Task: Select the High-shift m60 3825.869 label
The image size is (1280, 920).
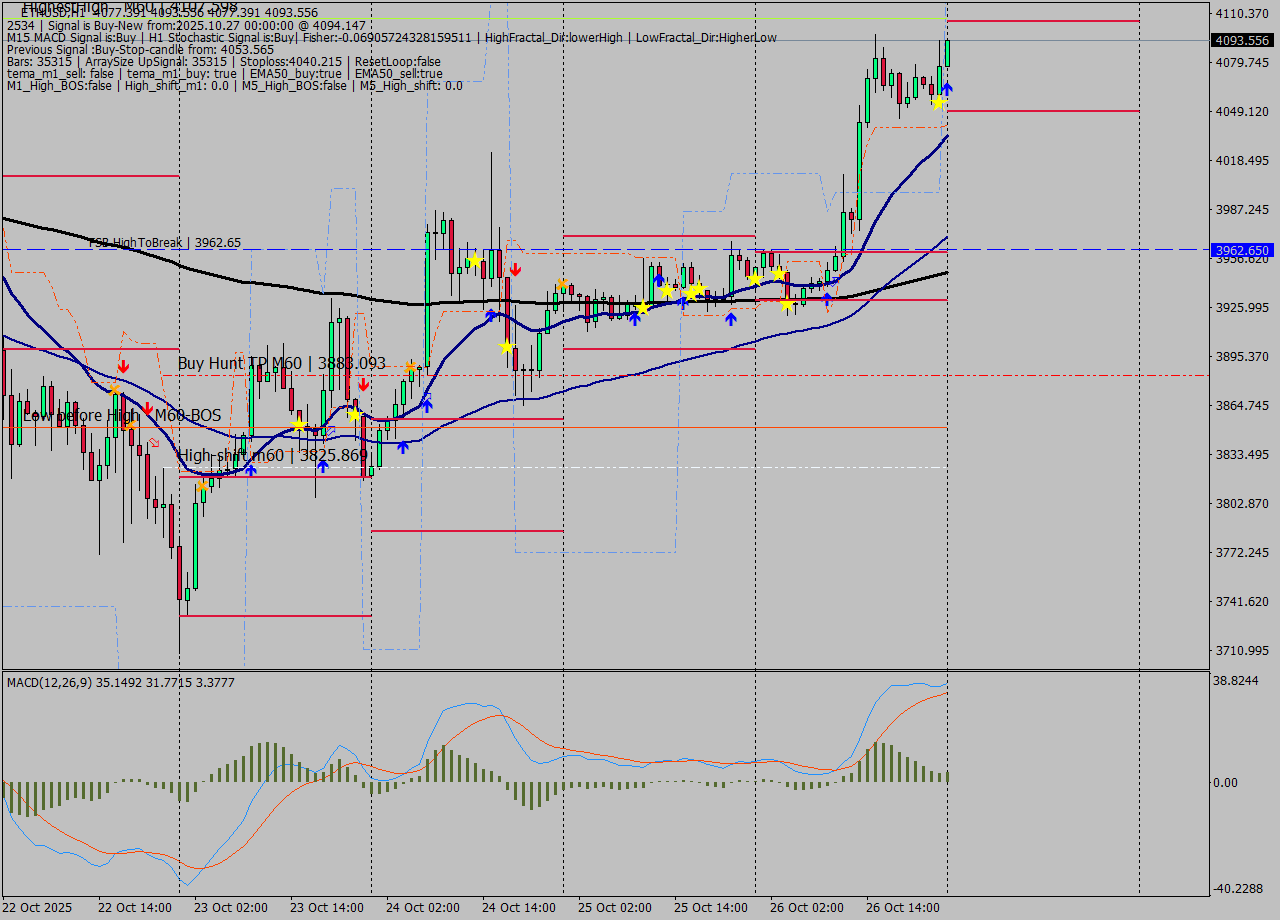Action: click(x=272, y=455)
